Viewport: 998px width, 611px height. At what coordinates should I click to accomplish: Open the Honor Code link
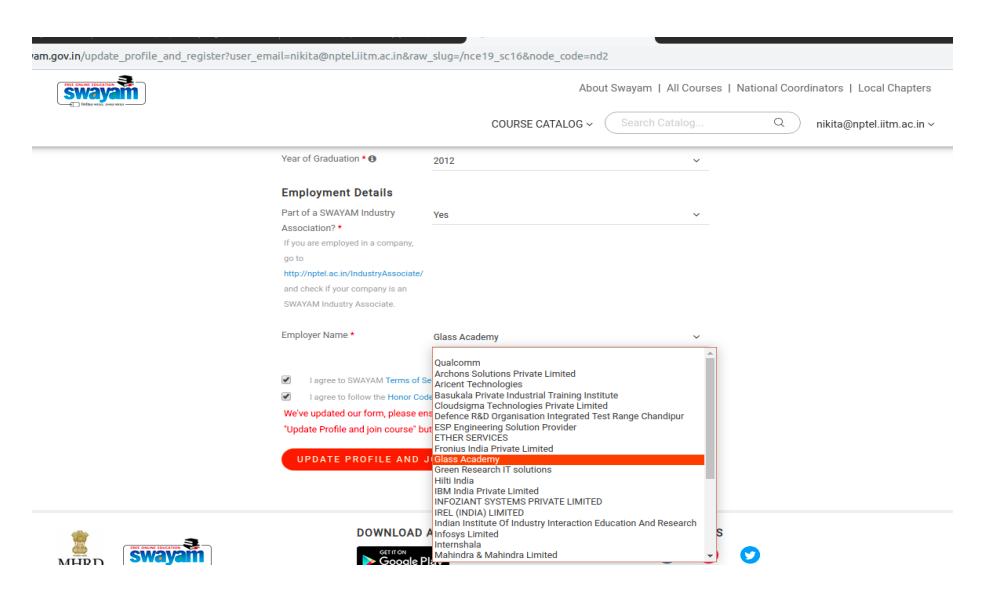pyautogui.click(x=410, y=397)
